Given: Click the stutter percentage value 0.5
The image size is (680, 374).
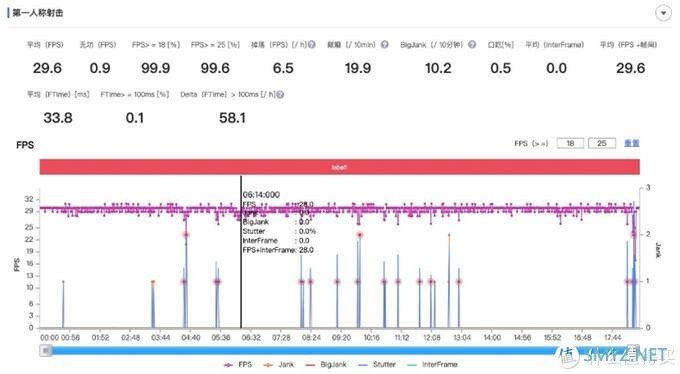Looking at the screenshot, I should 500,68.
